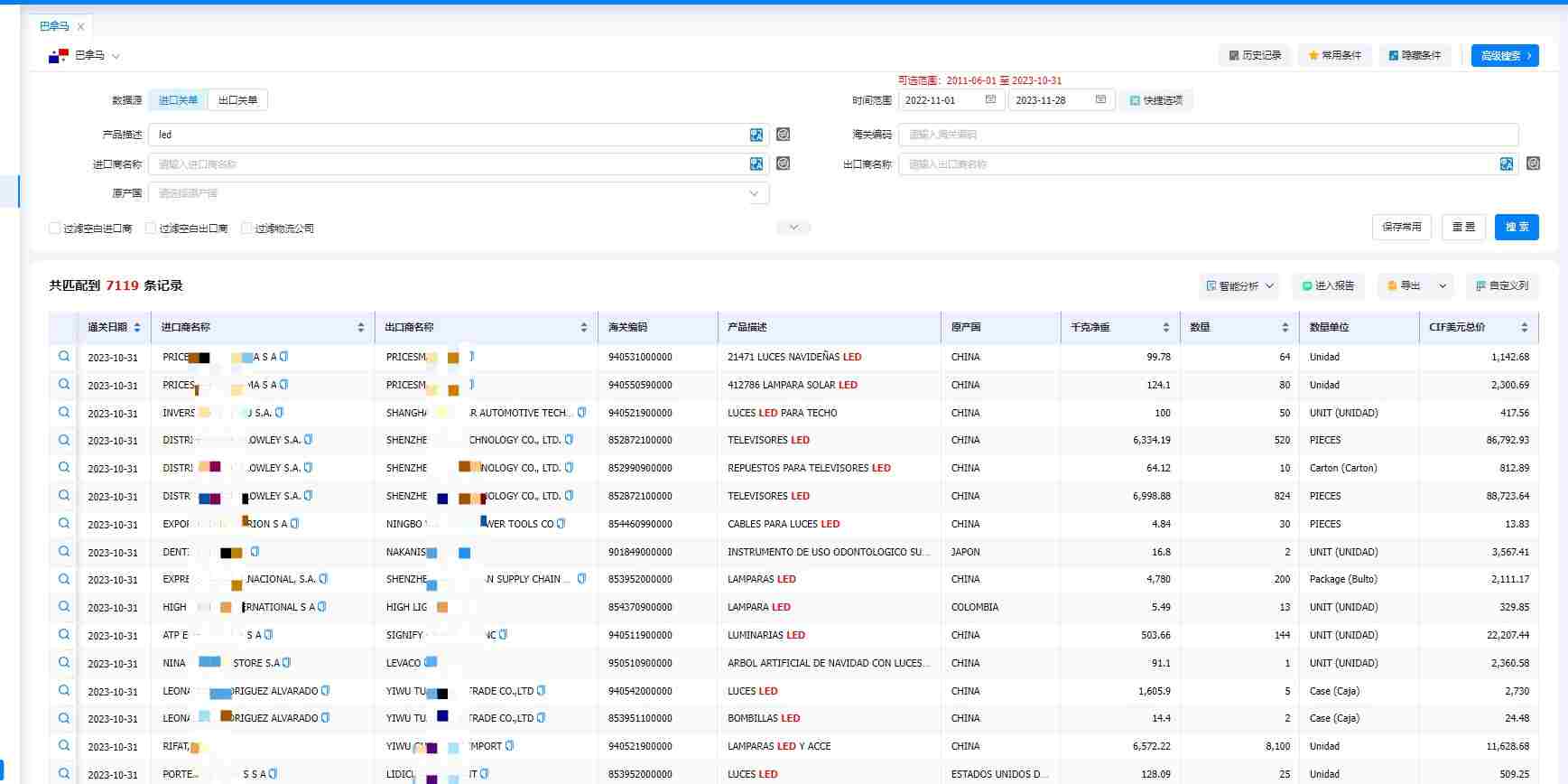Open details magnifier for INSTRUMENTO DE USO ODONTOLOGICO row

point(64,552)
